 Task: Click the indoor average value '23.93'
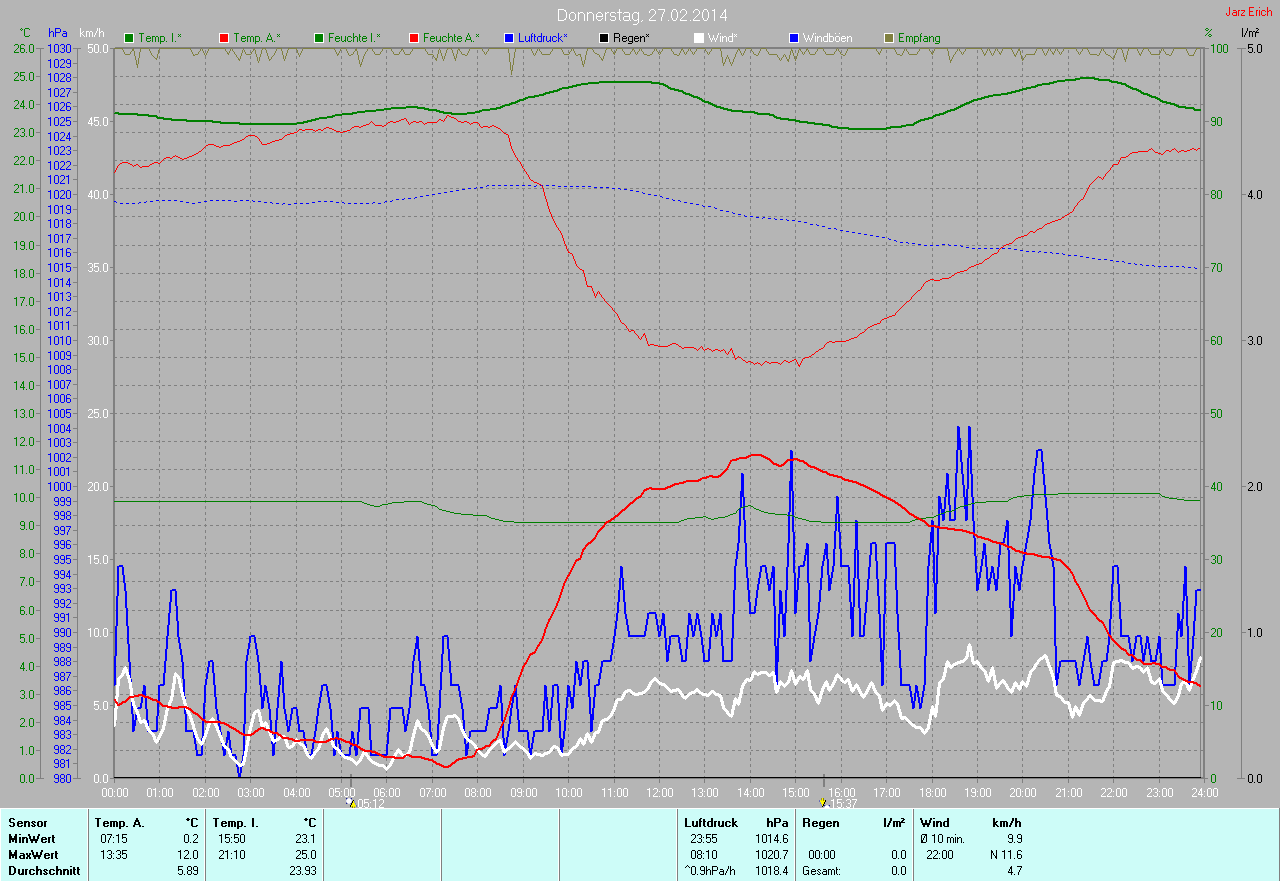(x=302, y=871)
